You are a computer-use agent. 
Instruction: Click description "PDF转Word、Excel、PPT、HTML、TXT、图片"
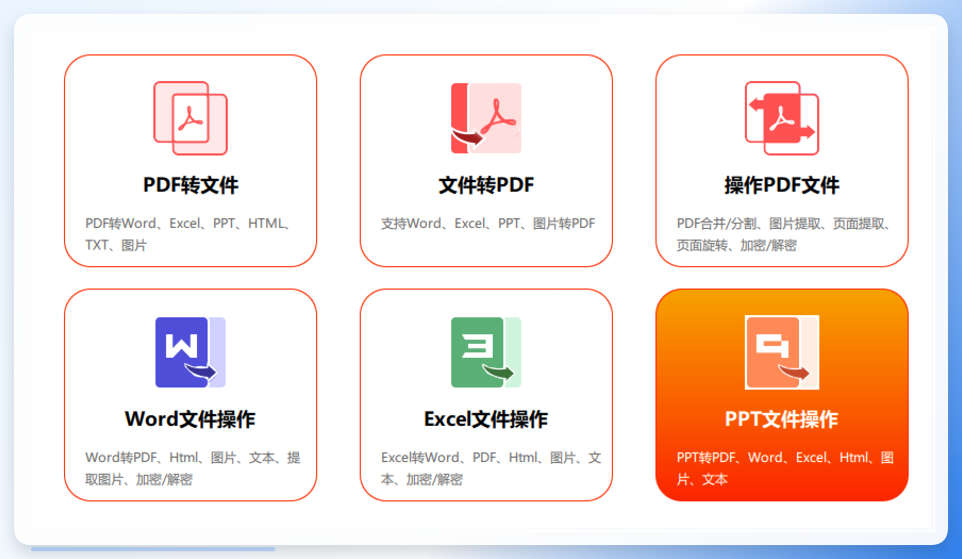(x=188, y=234)
